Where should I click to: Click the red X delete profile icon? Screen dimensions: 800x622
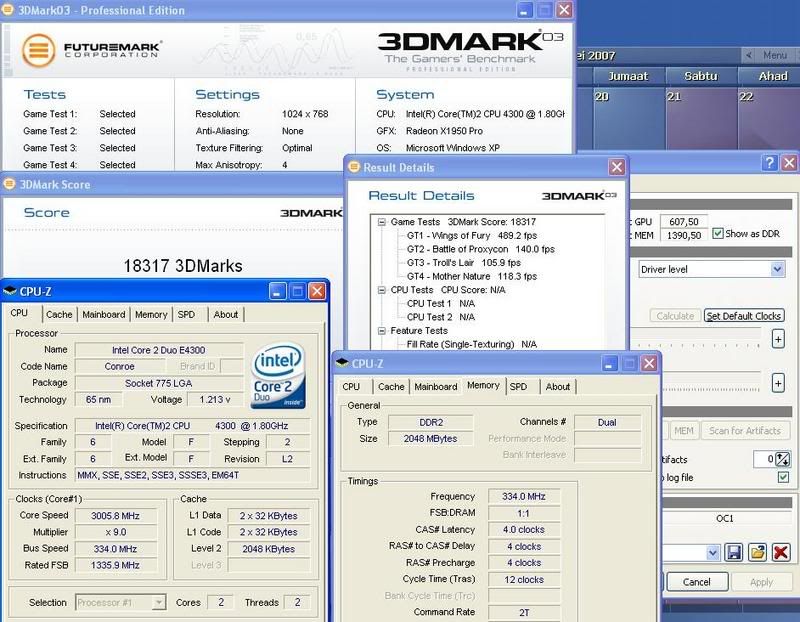(x=781, y=552)
